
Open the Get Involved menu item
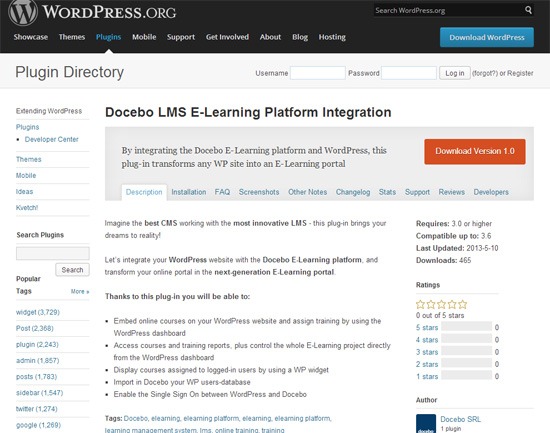point(227,37)
